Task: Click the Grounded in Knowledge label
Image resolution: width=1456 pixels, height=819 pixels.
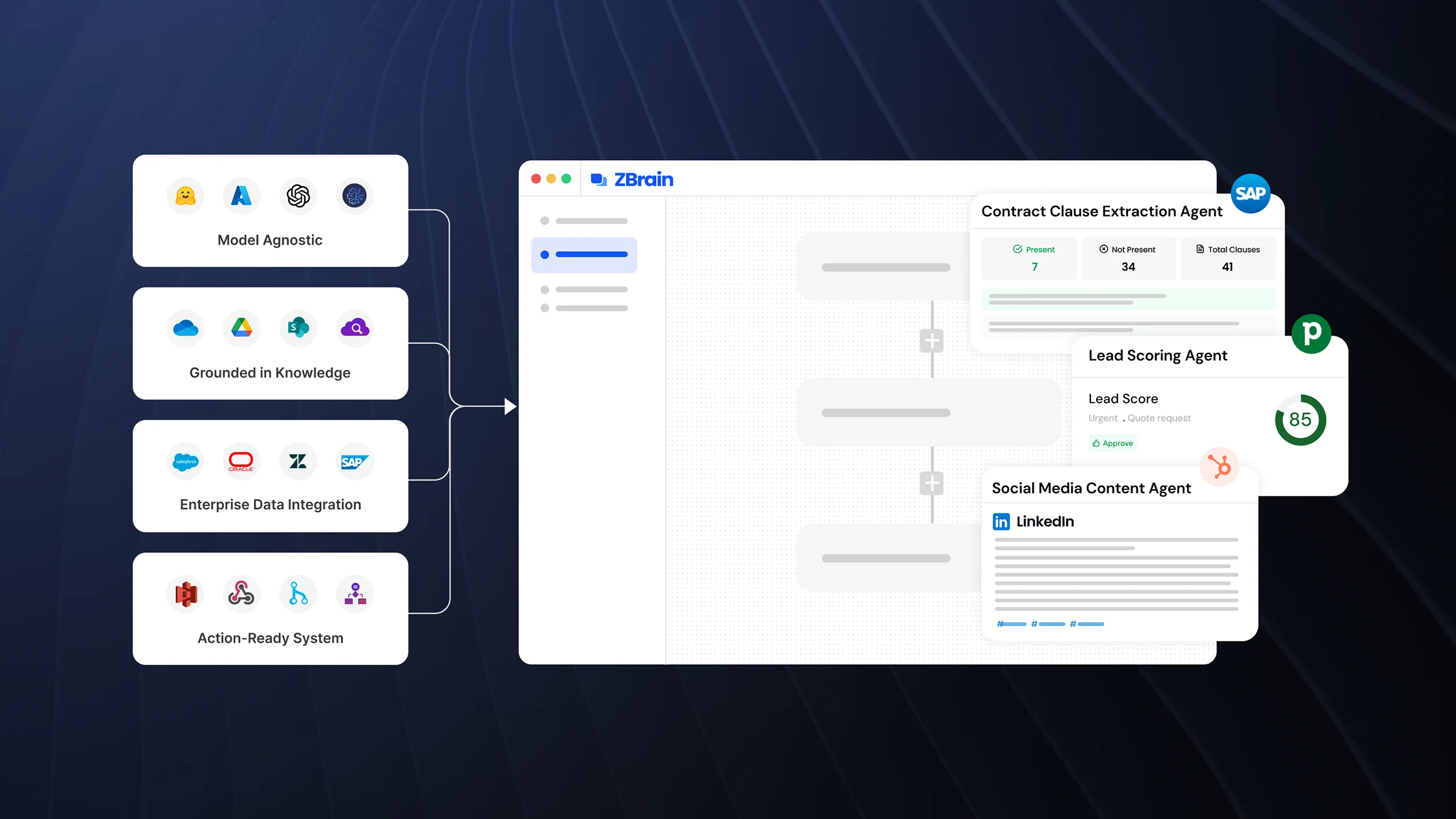Action: click(270, 373)
